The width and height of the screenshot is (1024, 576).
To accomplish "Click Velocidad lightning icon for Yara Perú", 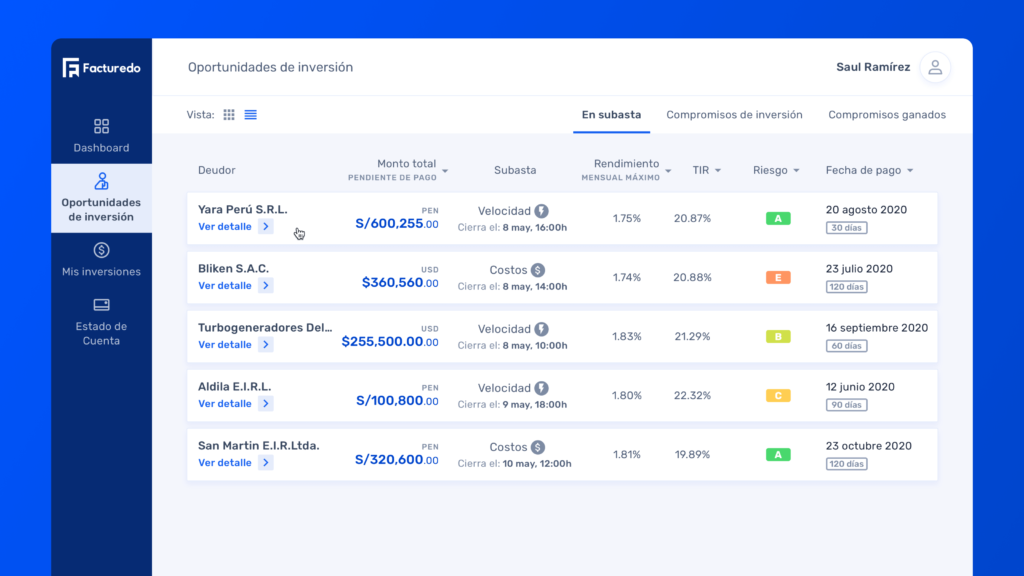I will 541,211.
